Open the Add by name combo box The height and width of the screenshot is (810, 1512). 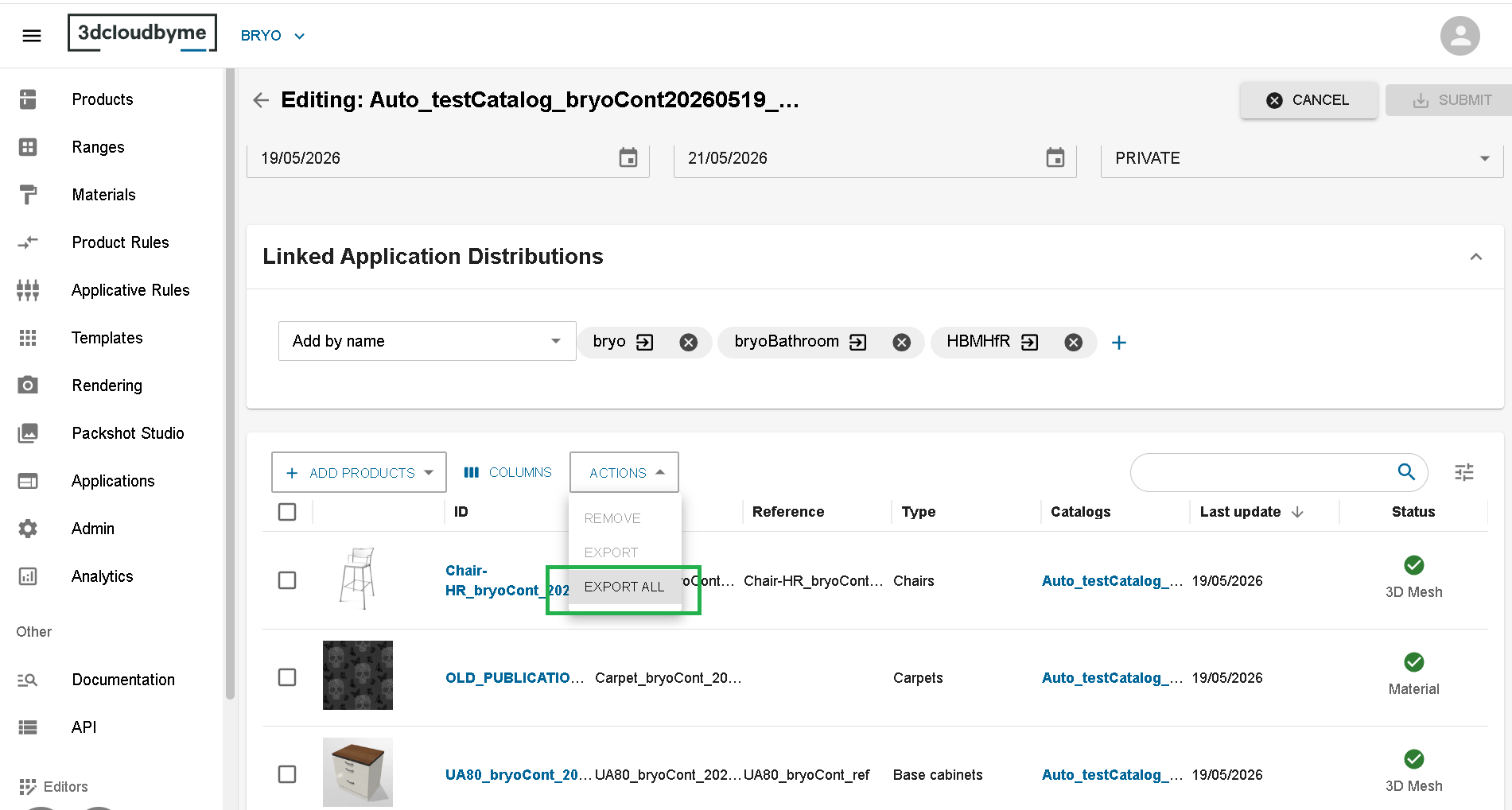427,341
